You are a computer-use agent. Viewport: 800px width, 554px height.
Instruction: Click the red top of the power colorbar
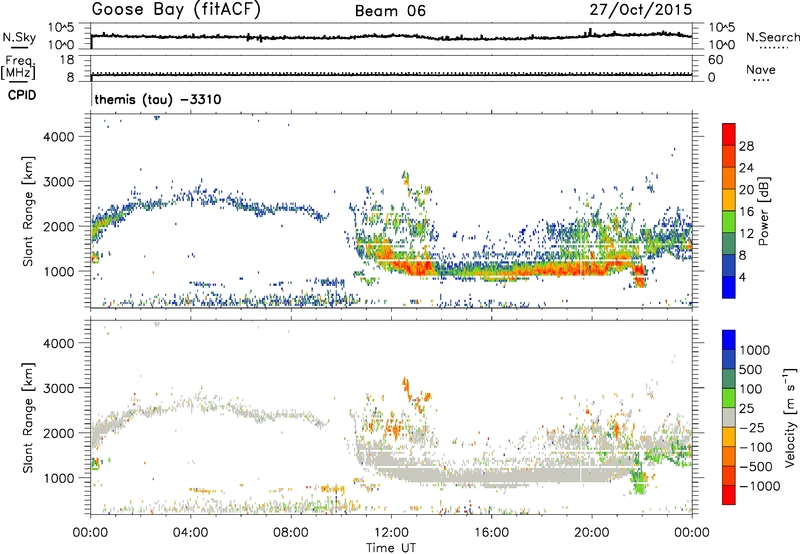click(x=729, y=134)
